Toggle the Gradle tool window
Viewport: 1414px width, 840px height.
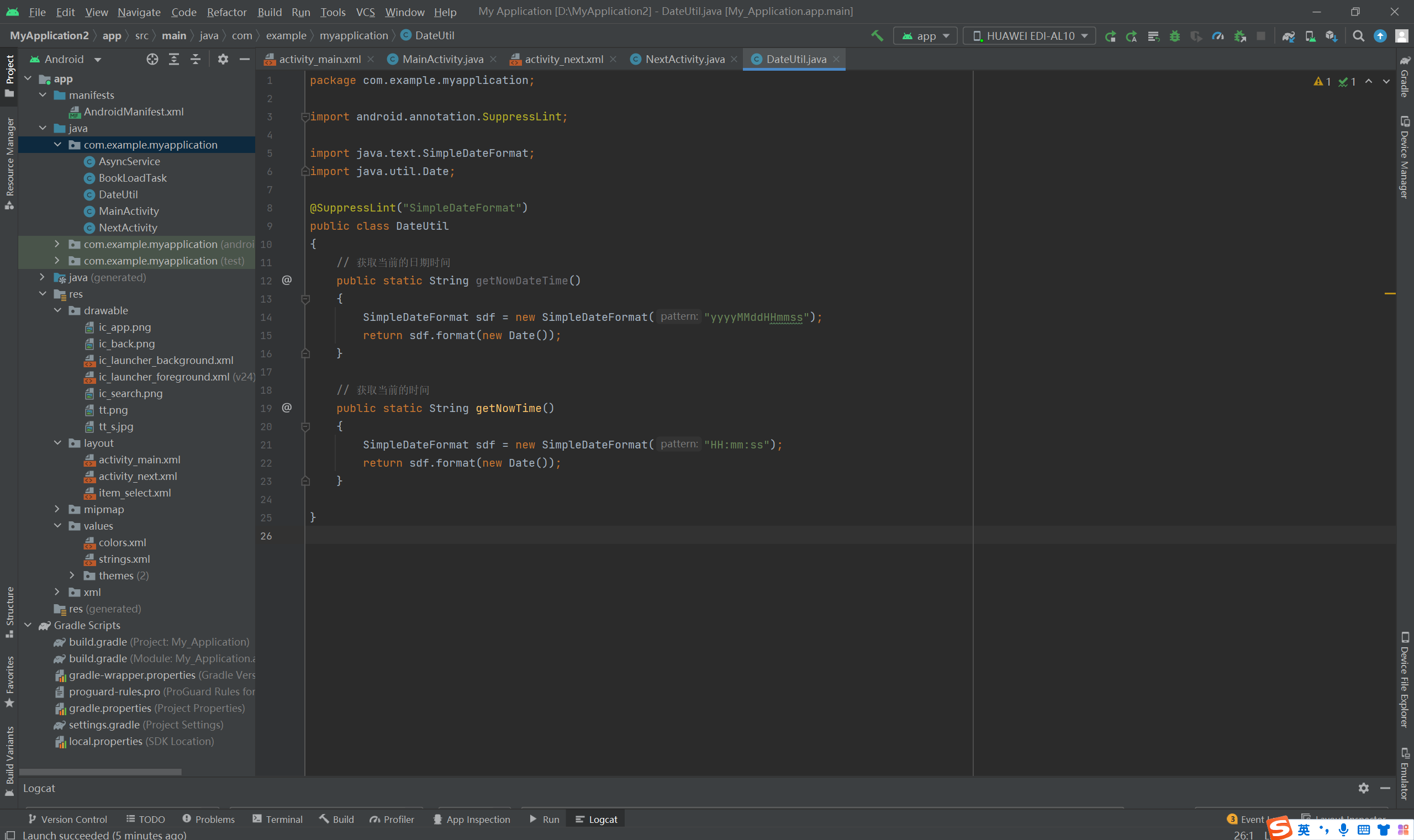[x=1405, y=76]
